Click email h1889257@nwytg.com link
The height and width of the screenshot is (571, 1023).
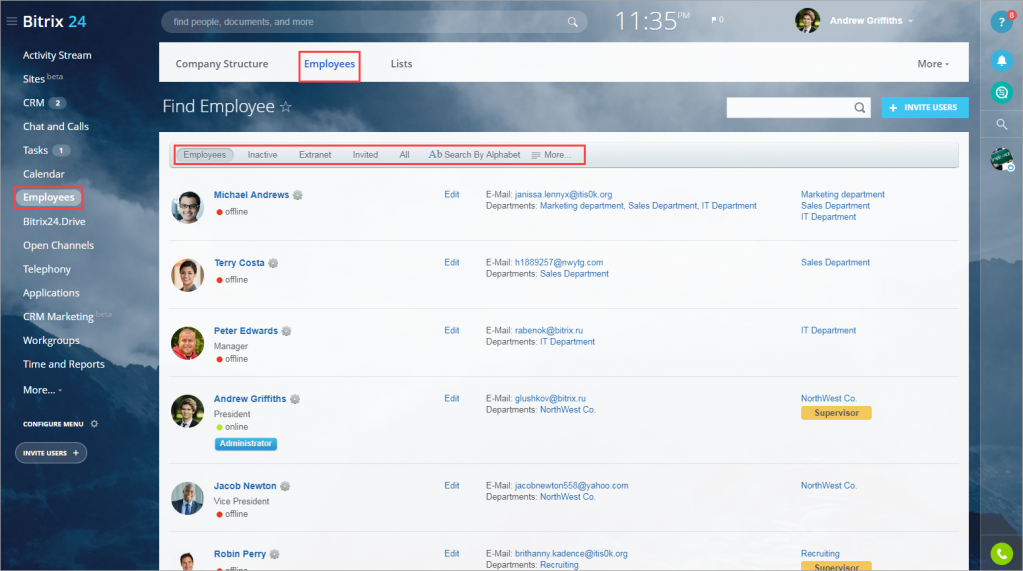(x=558, y=262)
